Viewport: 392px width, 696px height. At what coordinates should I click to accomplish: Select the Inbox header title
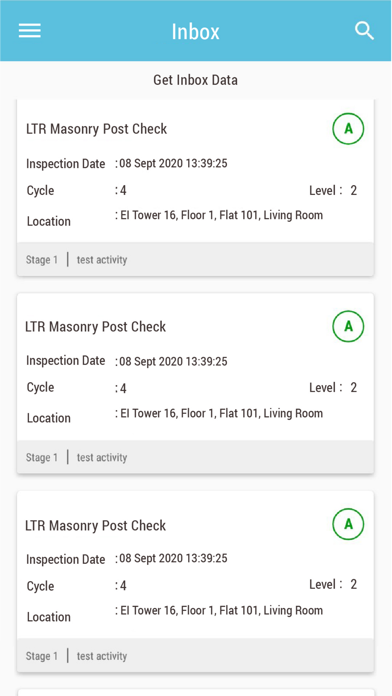(196, 32)
